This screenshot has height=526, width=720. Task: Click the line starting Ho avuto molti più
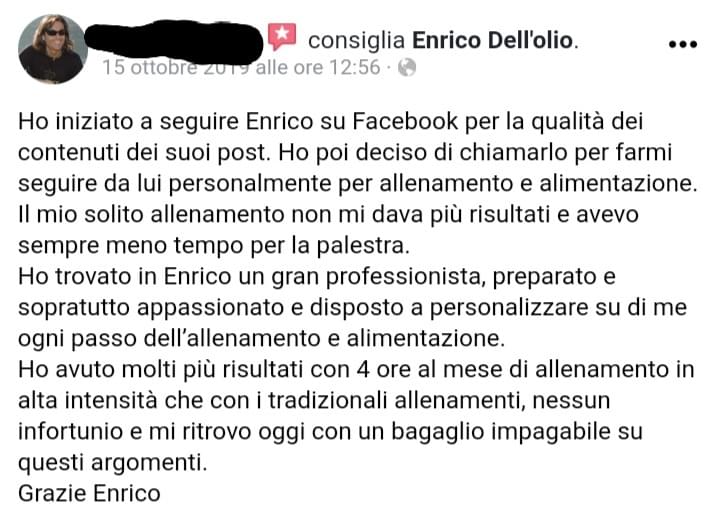point(356,369)
